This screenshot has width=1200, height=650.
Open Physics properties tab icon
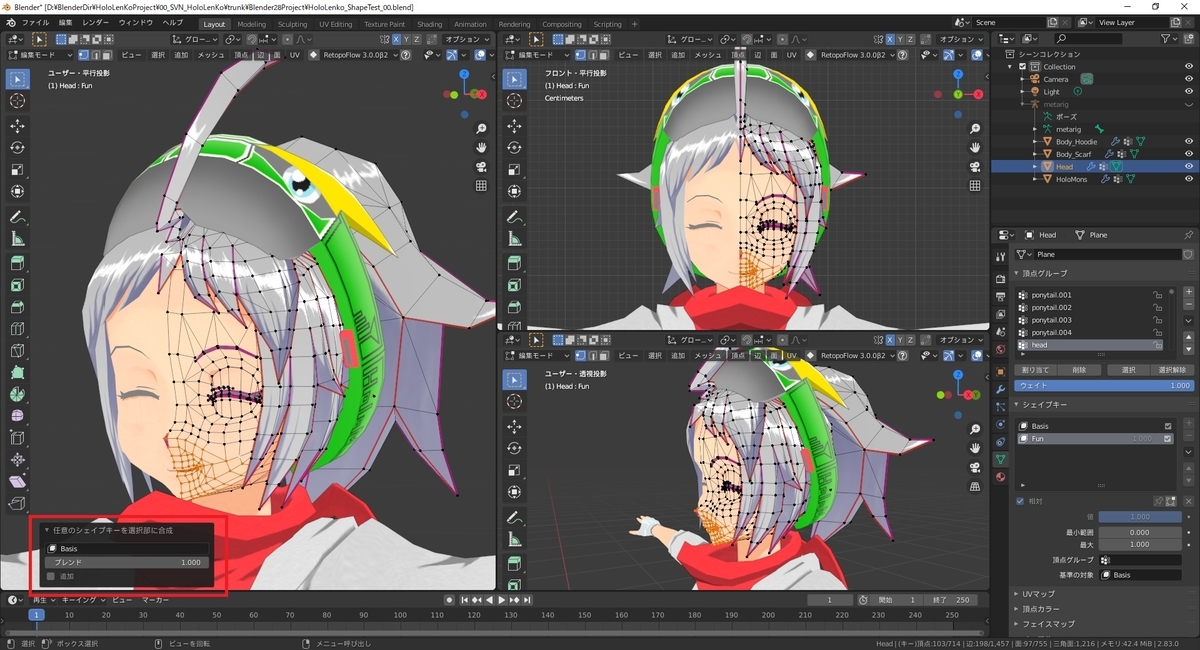coord(1000,424)
